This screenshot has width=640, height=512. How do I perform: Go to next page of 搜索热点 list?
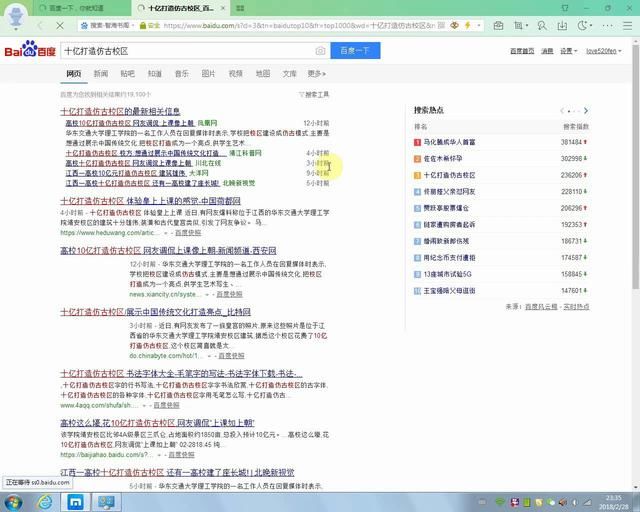(586, 111)
